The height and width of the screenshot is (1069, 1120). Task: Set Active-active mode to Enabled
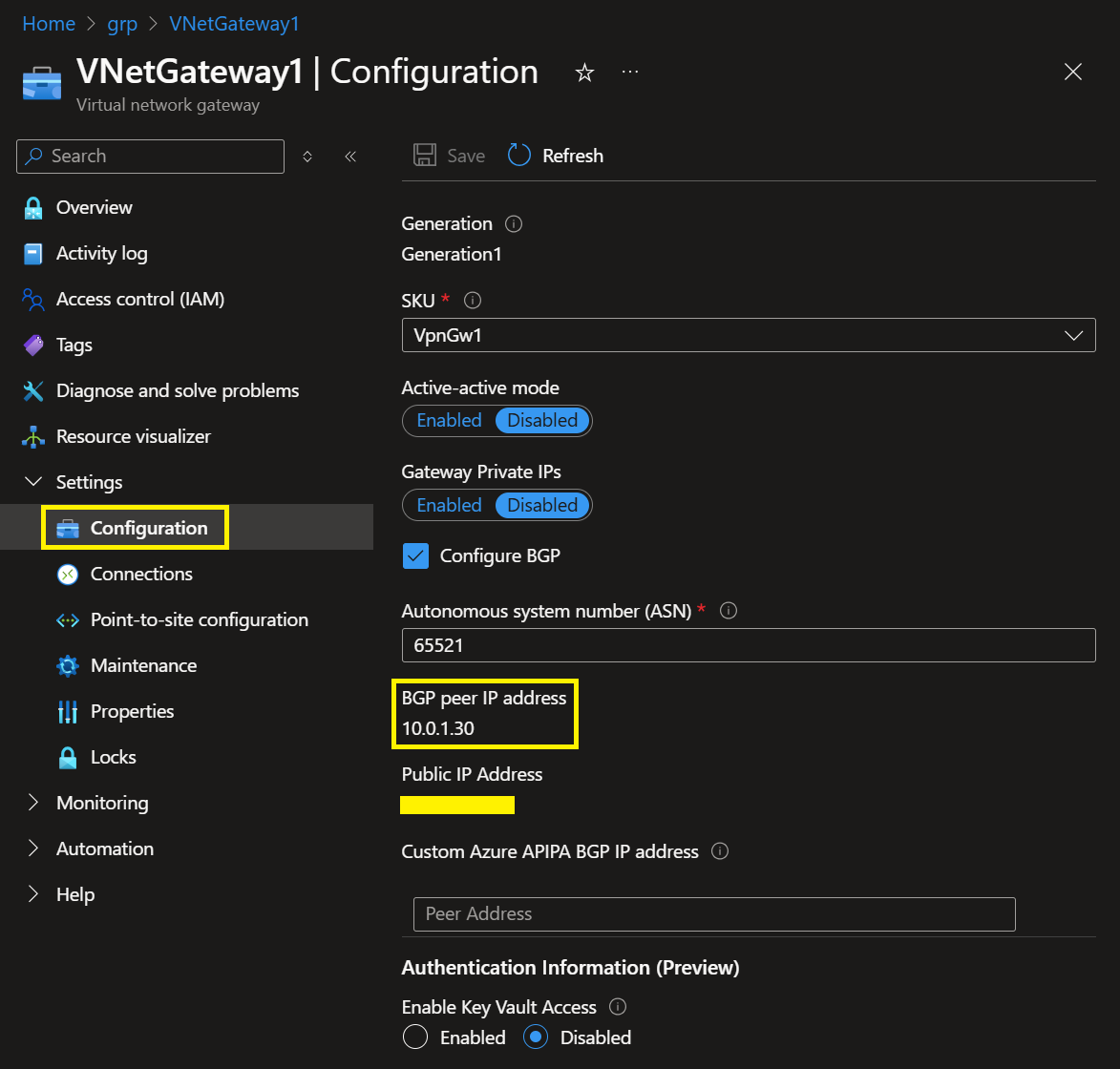point(449,421)
